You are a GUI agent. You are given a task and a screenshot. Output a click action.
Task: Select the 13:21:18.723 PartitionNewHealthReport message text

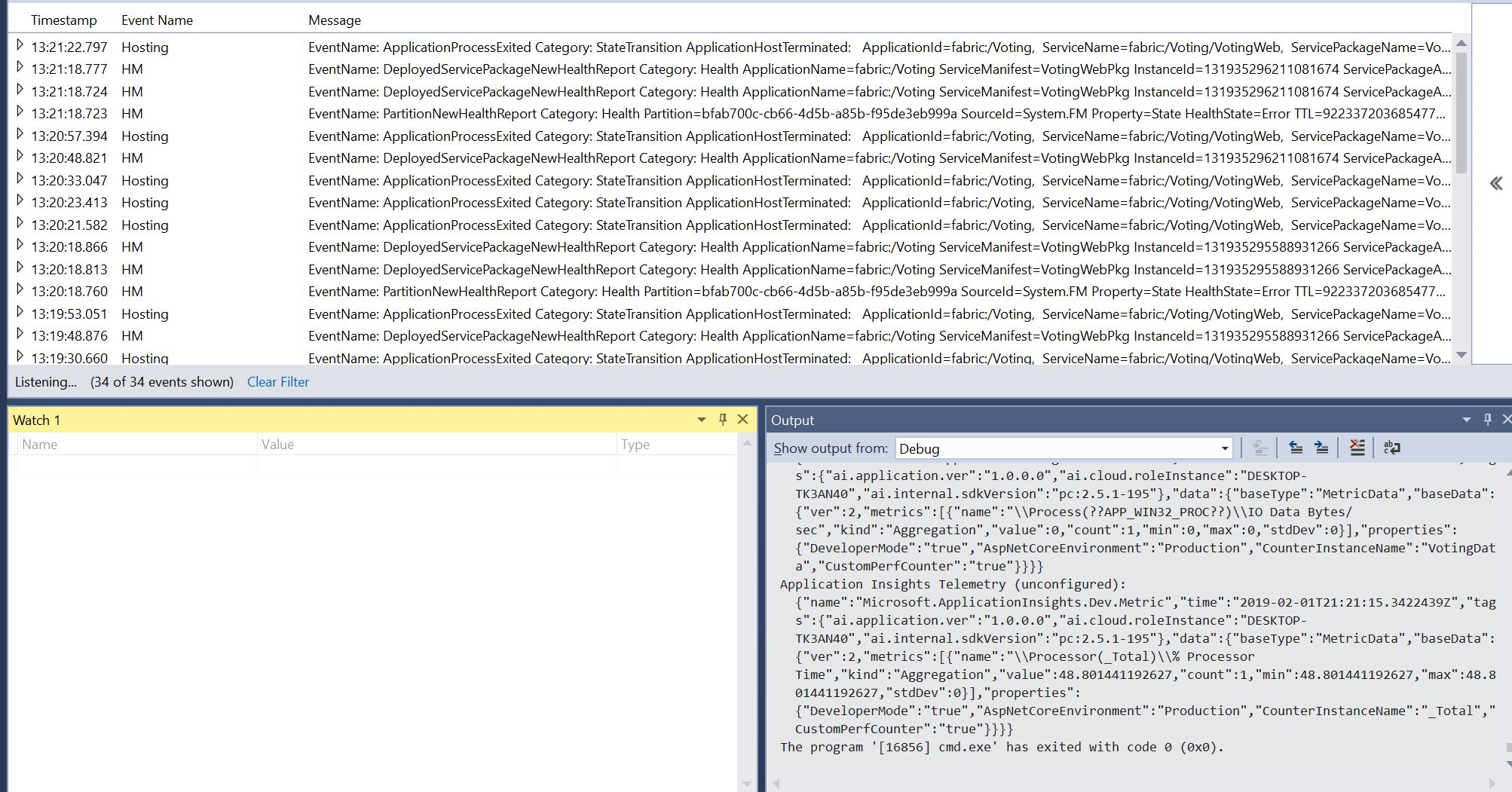tap(877, 113)
